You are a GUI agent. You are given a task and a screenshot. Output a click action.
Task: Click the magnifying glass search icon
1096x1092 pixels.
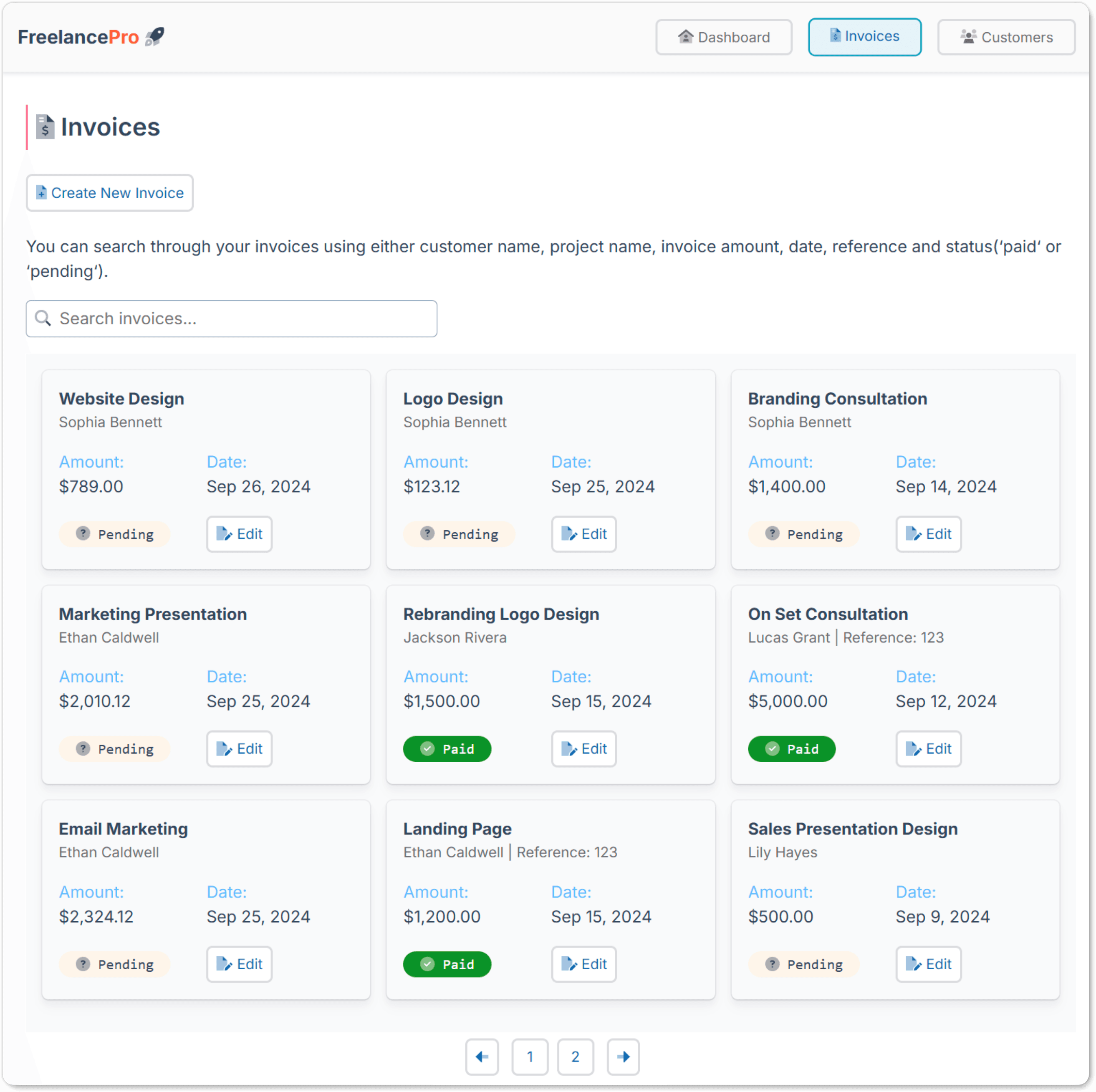pyautogui.click(x=43, y=318)
